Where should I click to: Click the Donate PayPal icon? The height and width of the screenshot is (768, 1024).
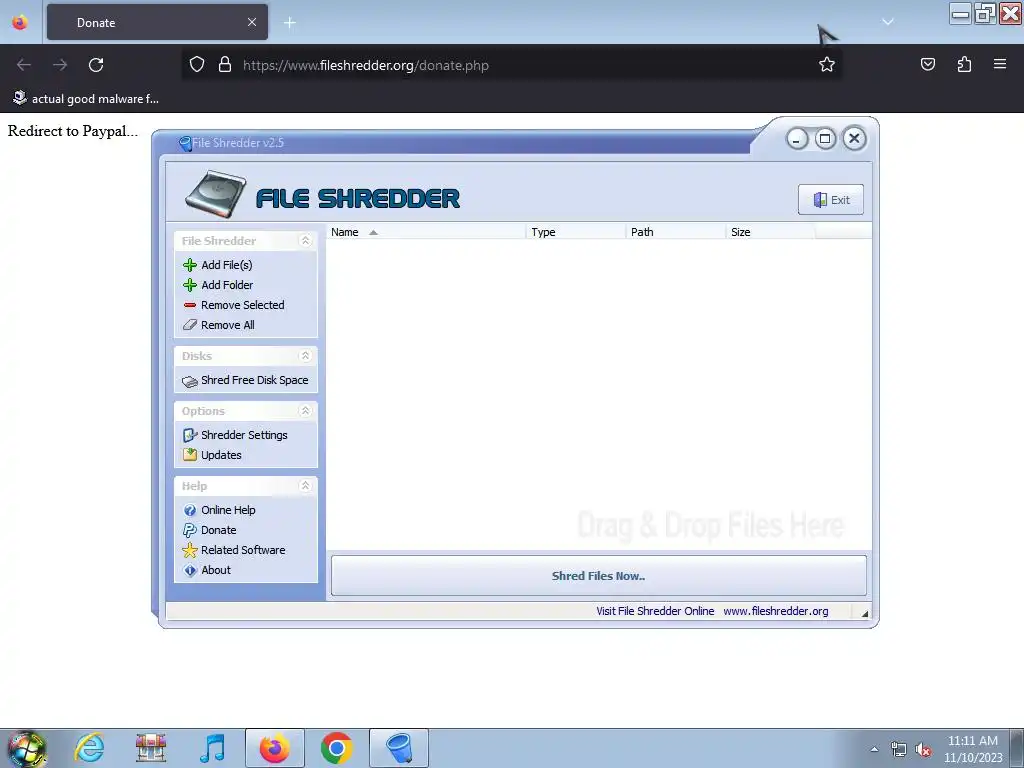190,530
